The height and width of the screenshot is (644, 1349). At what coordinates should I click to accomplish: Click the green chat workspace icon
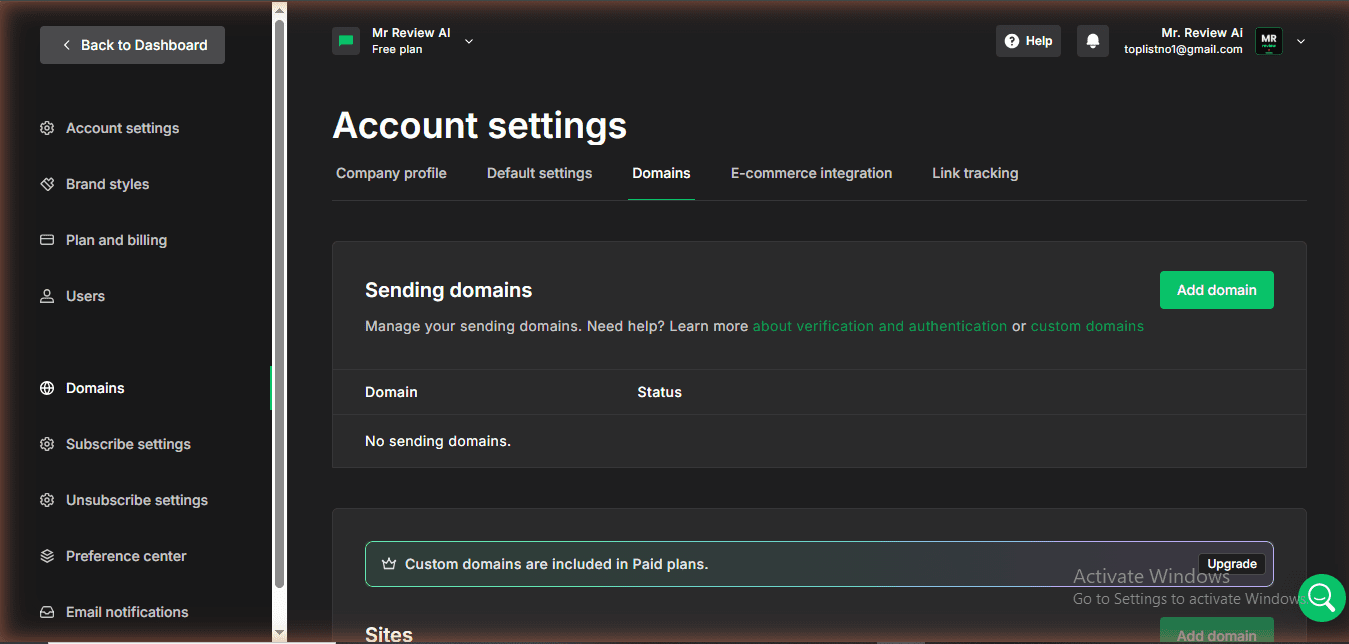click(346, 41)
